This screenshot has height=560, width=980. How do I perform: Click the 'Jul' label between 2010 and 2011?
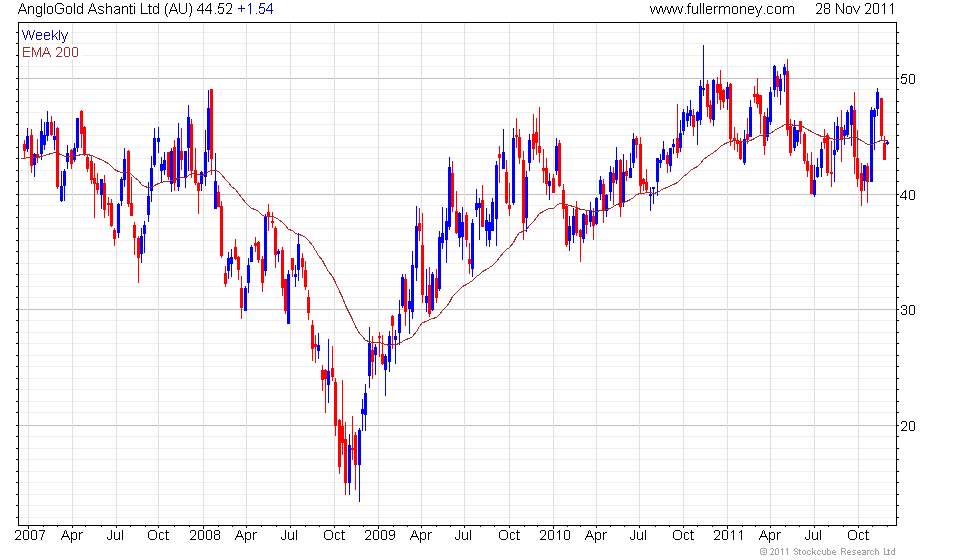pos(638,536)
